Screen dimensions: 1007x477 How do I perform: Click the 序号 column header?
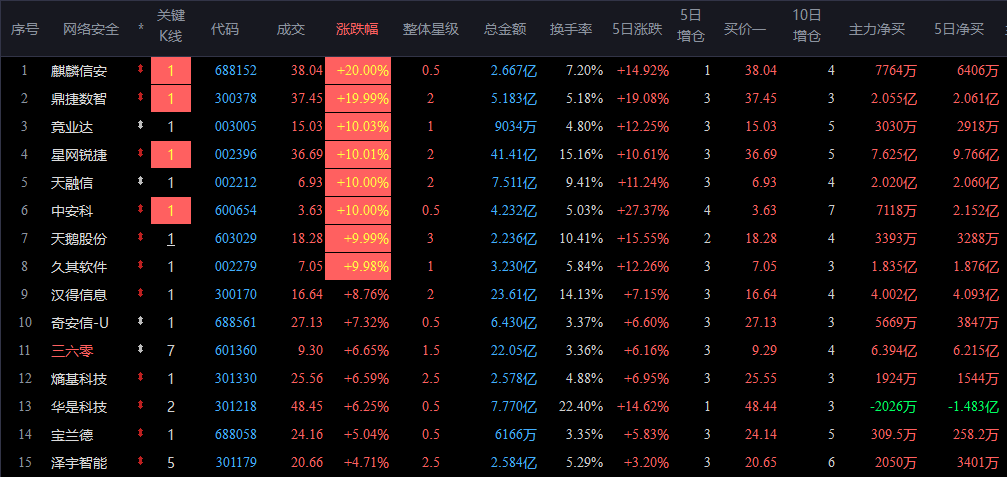(x=24, y=30)
